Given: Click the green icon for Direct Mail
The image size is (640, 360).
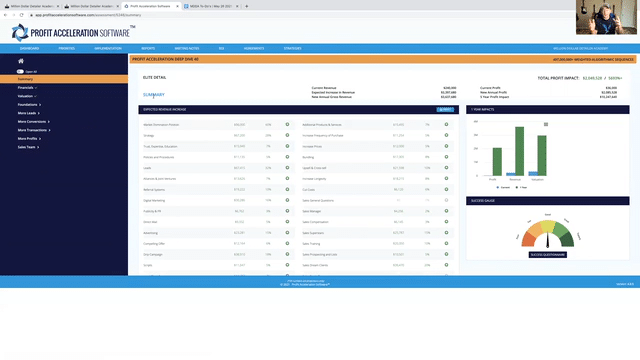Looking at the screenshot, I should [x=287, y=222].
